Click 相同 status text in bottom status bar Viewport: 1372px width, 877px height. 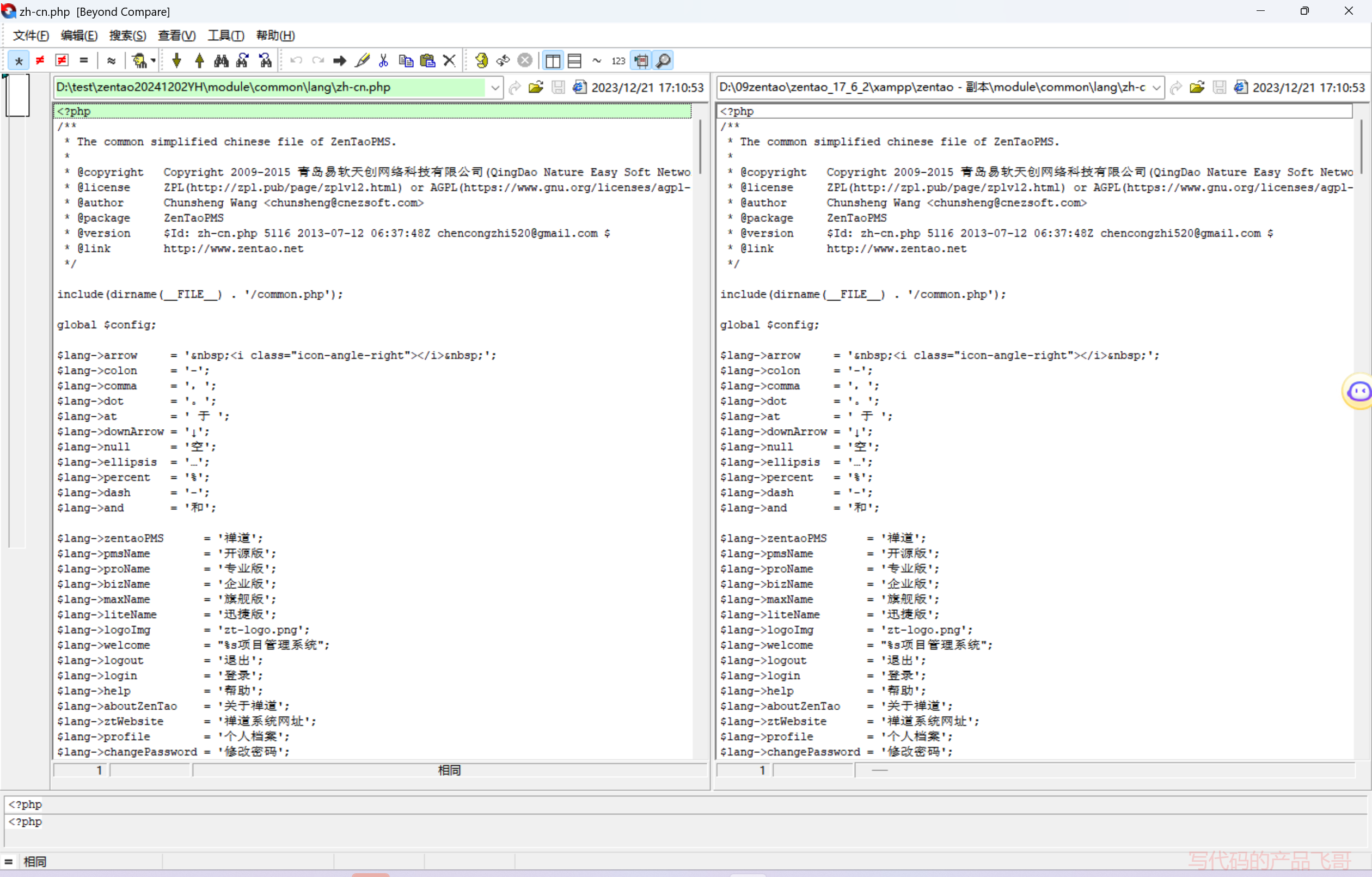pyautogui.click(x=35, y=862)
